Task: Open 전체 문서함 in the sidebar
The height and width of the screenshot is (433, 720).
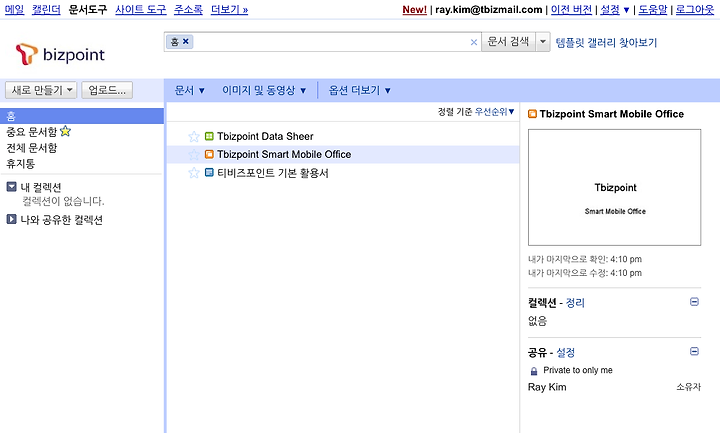Action: (x=31, y=148)
